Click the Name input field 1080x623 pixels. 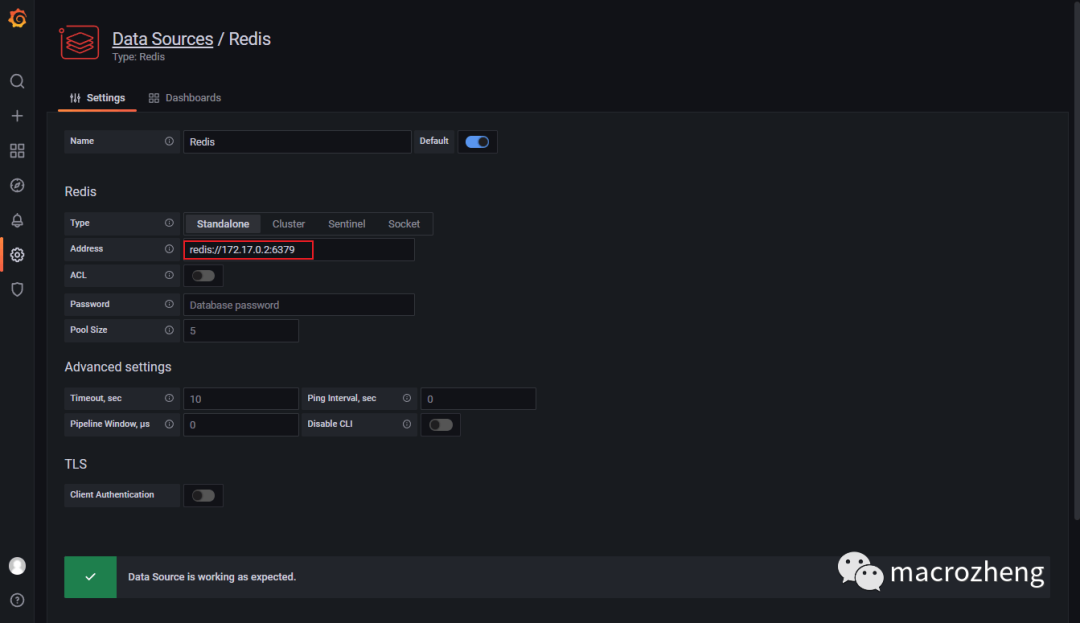point(297,142)
